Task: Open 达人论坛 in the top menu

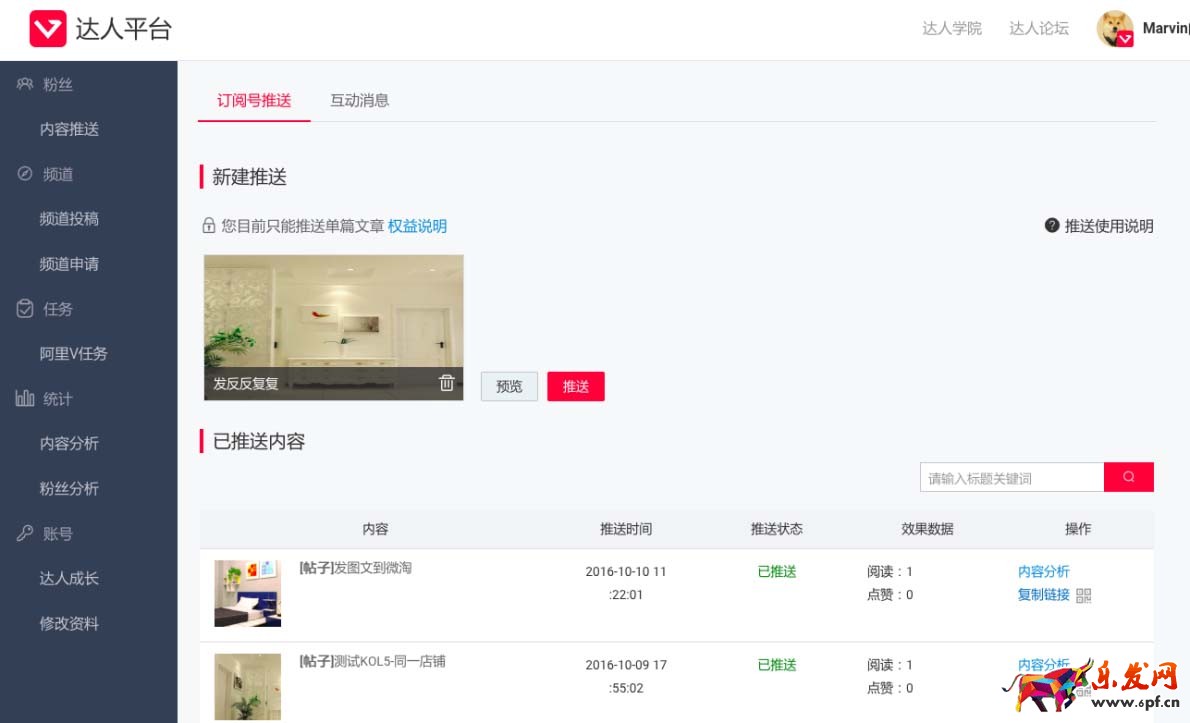Action: 1038,28
